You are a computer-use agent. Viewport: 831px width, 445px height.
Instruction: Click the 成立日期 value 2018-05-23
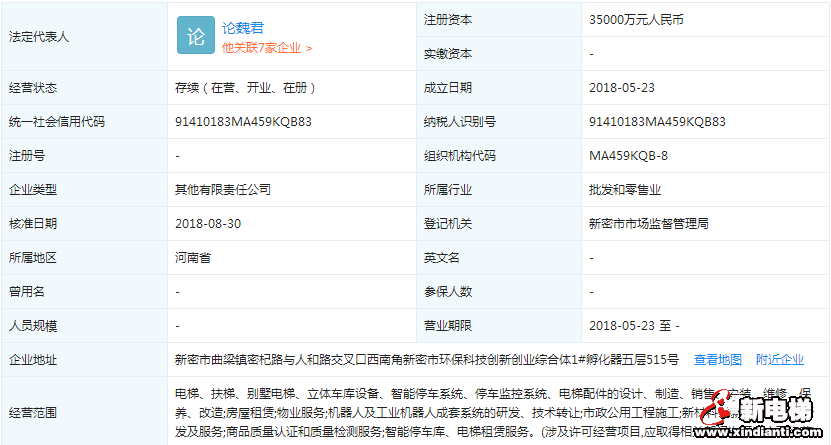pos(622,88)
